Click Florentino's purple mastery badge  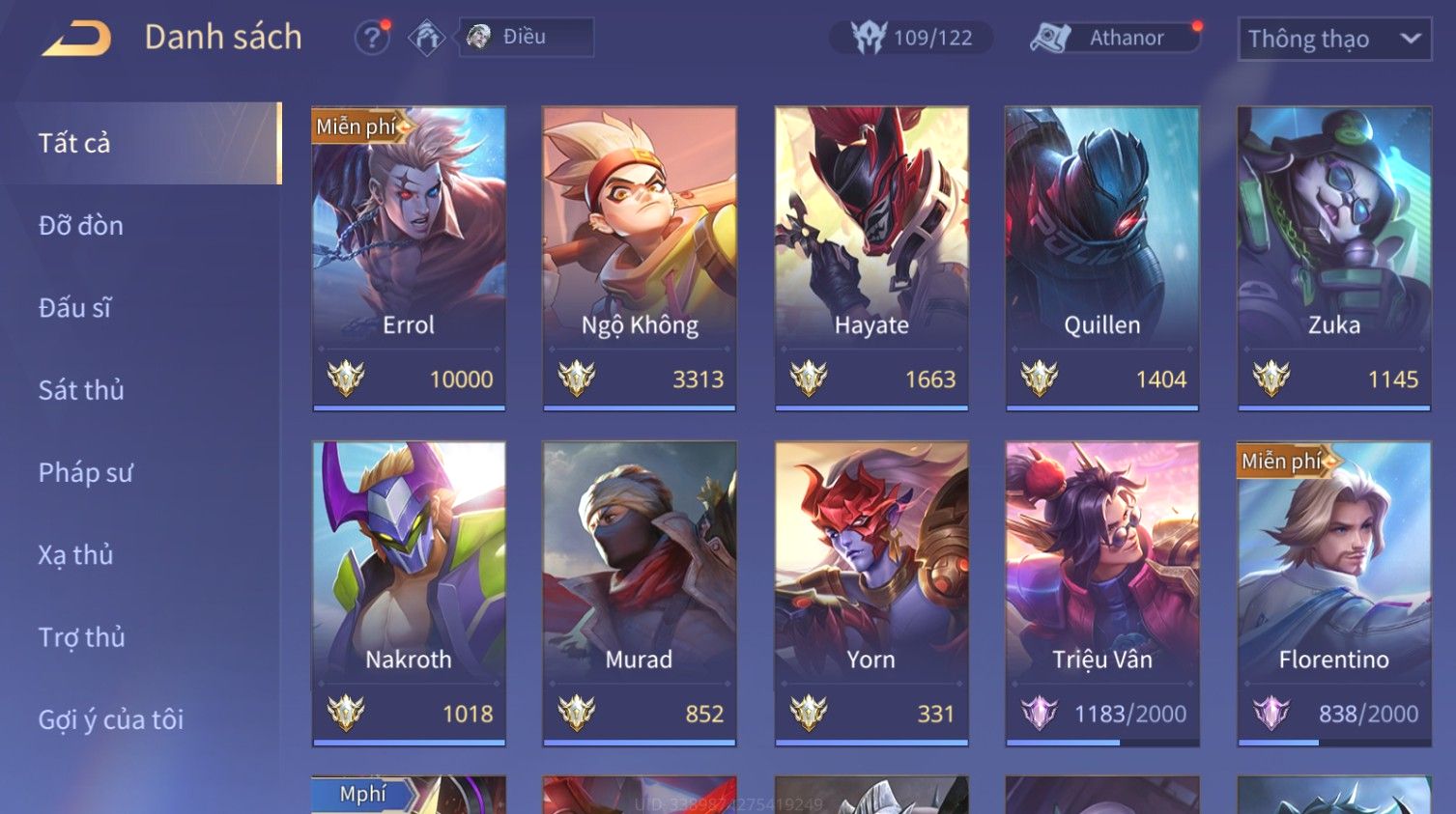point(1271,714)
